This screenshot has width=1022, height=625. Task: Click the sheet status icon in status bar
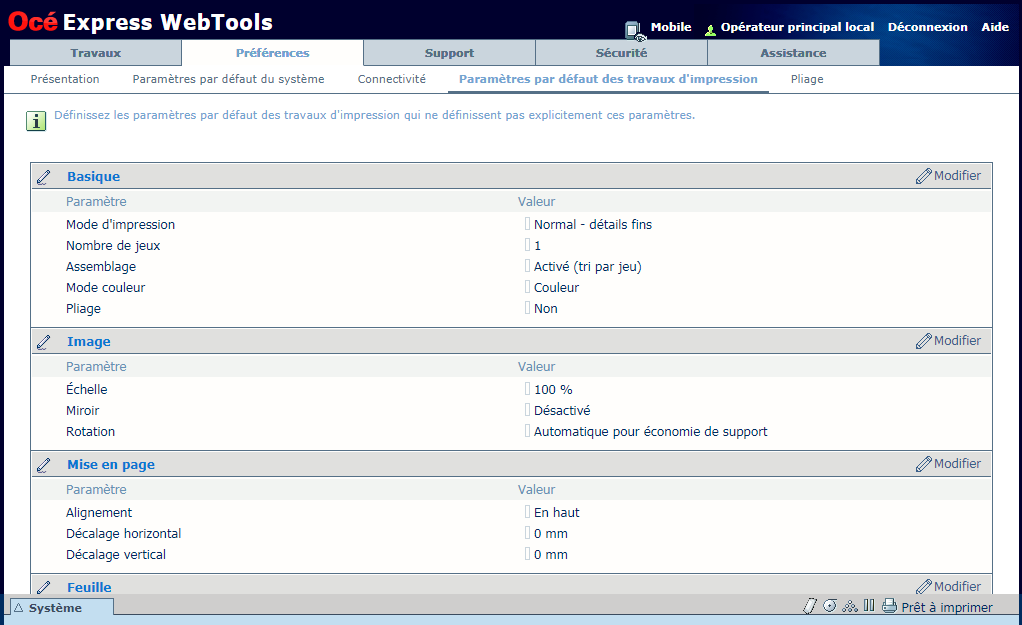point(810,606)
